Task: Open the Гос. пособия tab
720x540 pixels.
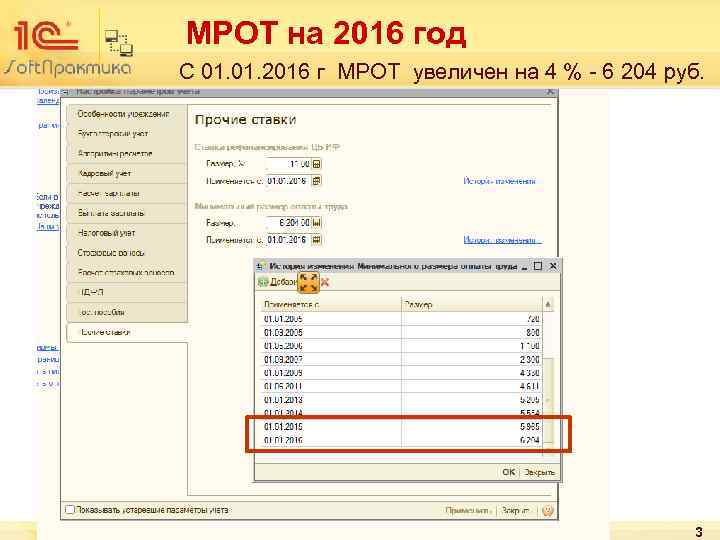Action: coord(127,312)
